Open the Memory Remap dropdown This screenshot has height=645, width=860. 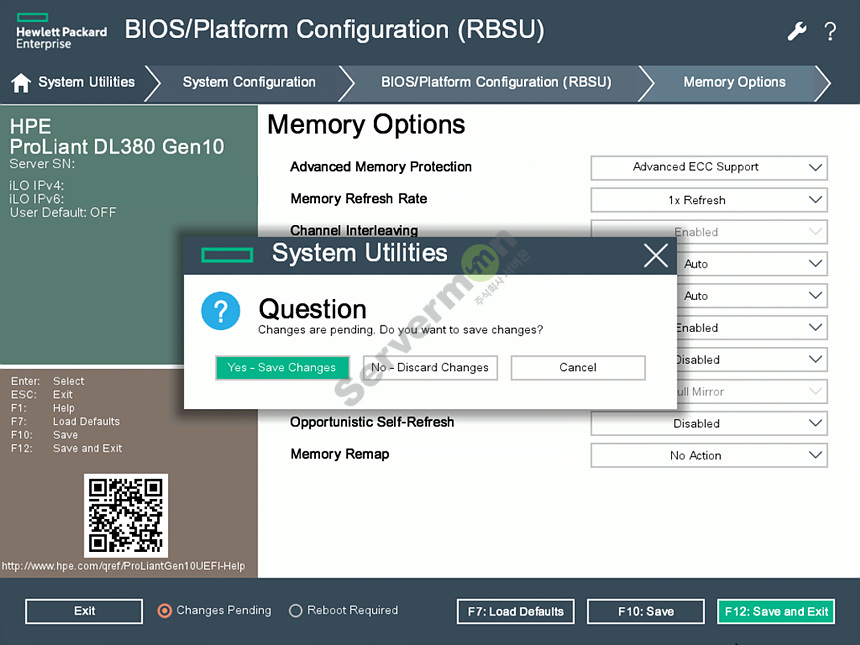[x=709, y=455]
